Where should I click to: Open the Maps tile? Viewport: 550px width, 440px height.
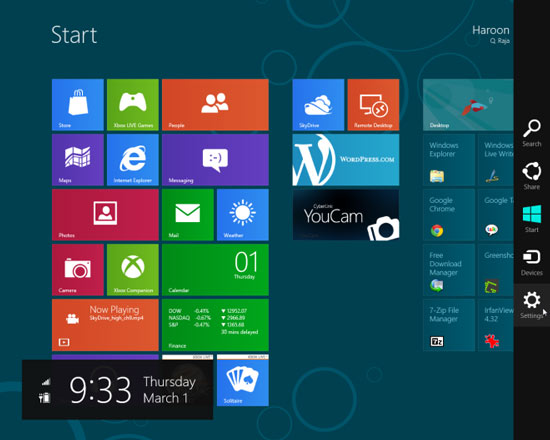tap(78, 160)
